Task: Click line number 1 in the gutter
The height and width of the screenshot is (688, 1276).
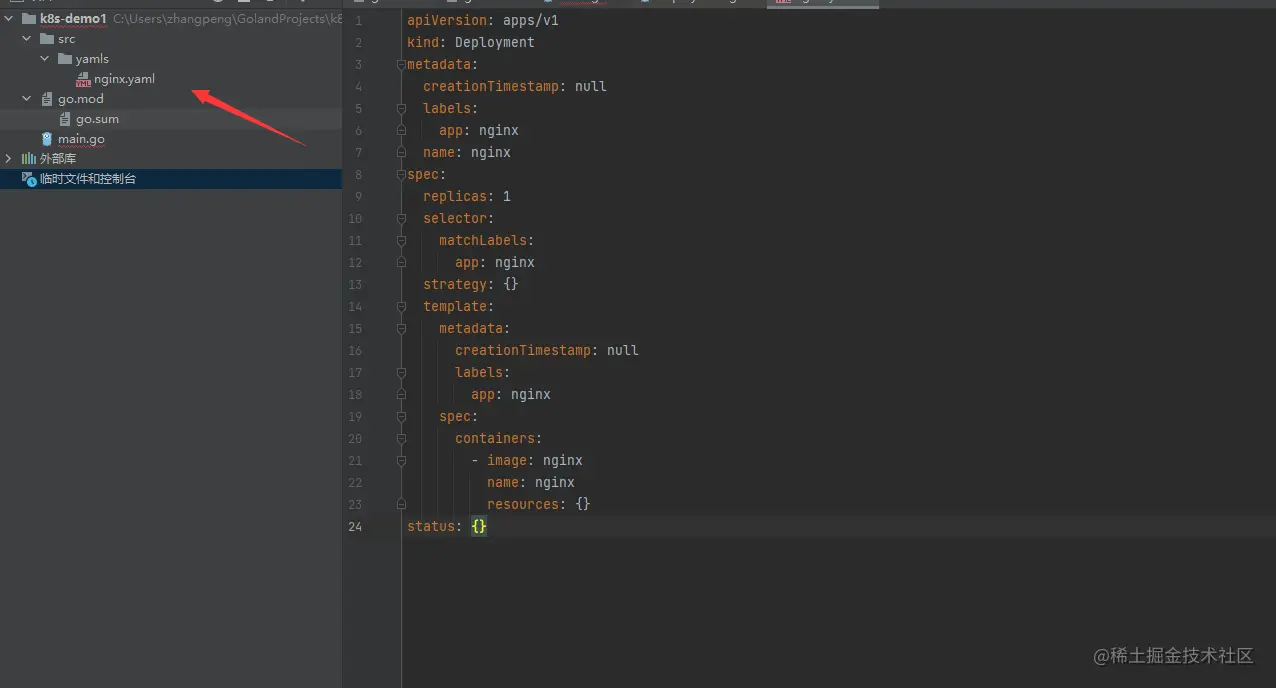Action: [x=358, y=21]
